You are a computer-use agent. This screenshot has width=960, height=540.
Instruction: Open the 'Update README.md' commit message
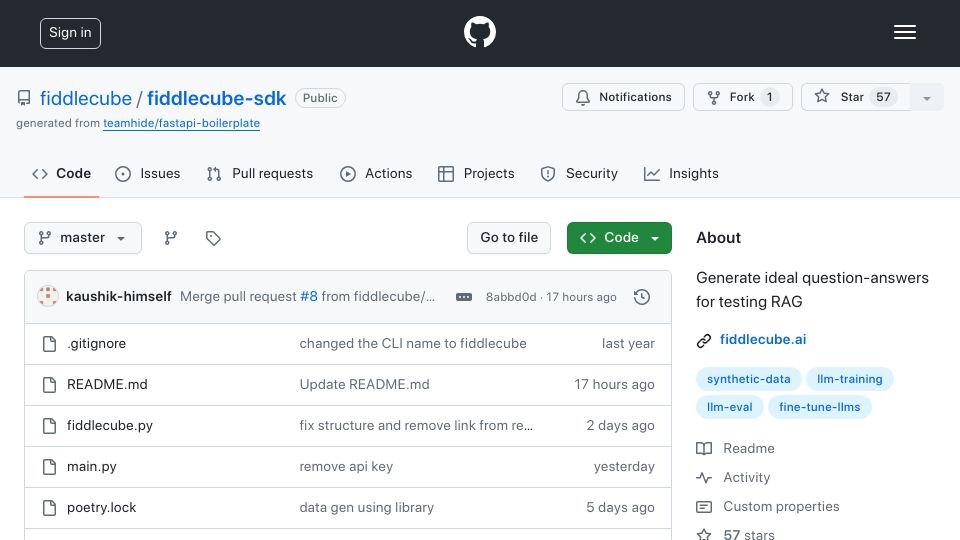tap(364, 384)
